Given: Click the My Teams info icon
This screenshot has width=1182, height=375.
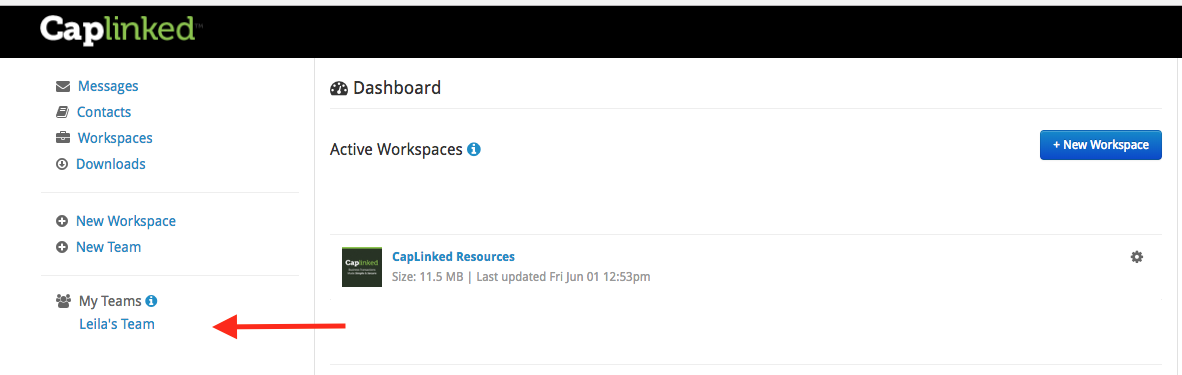Looking at the screenshot, I should point(152,301).
